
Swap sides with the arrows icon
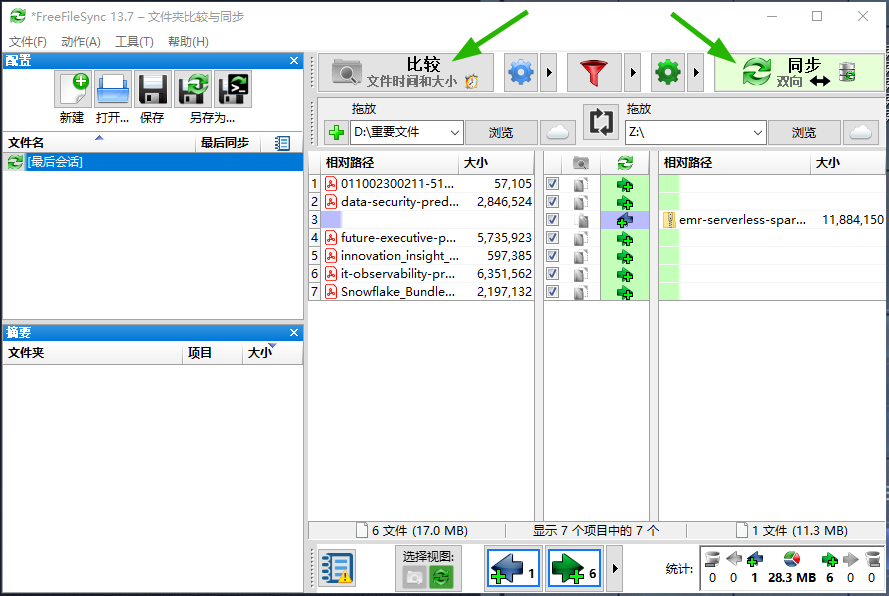tap(600, 121)
